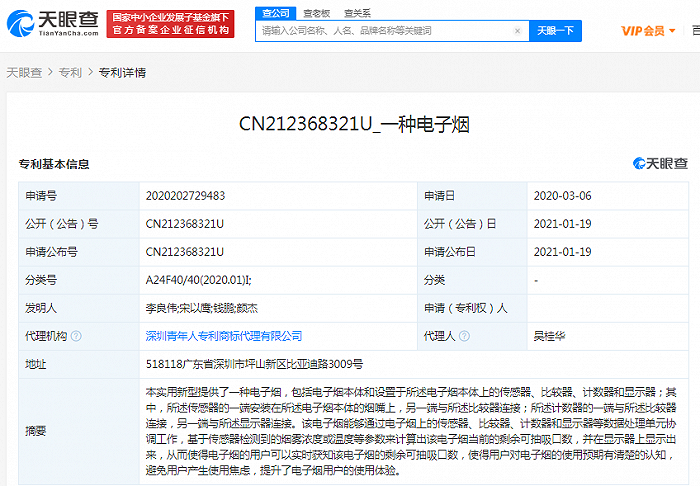
Task: Click the patent title CN212368321U_一种电子烟
Action: [354, 124]
